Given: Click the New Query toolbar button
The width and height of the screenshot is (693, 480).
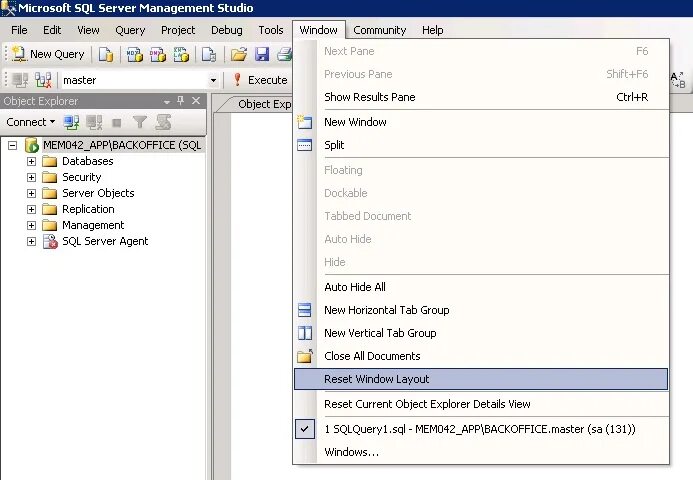Looking at the screenshot, I should [x=49, y=54].
